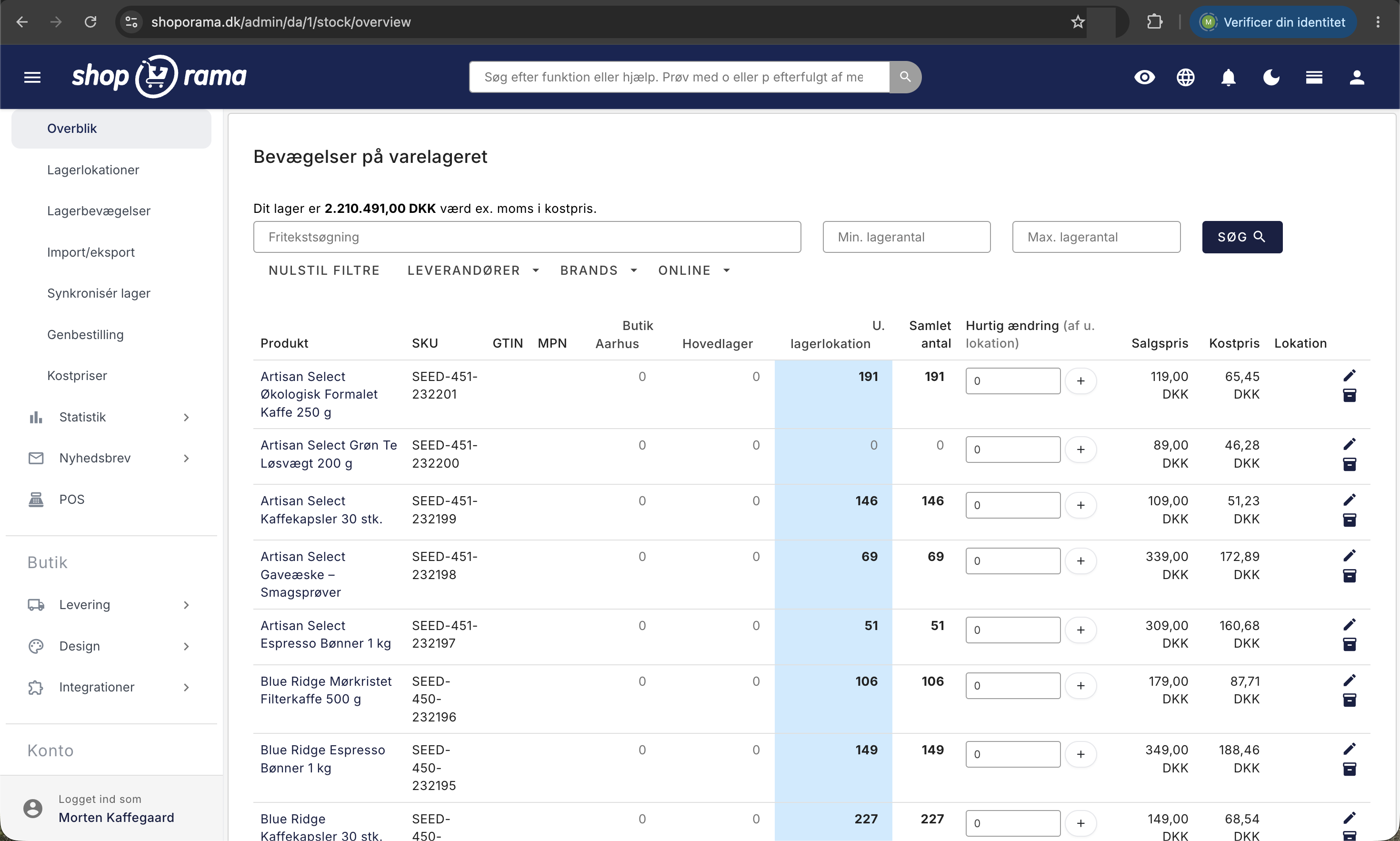Viewport: 1400px width, 841px height.
Task: Expand the Design sidebar section
Action: (110, 646)
